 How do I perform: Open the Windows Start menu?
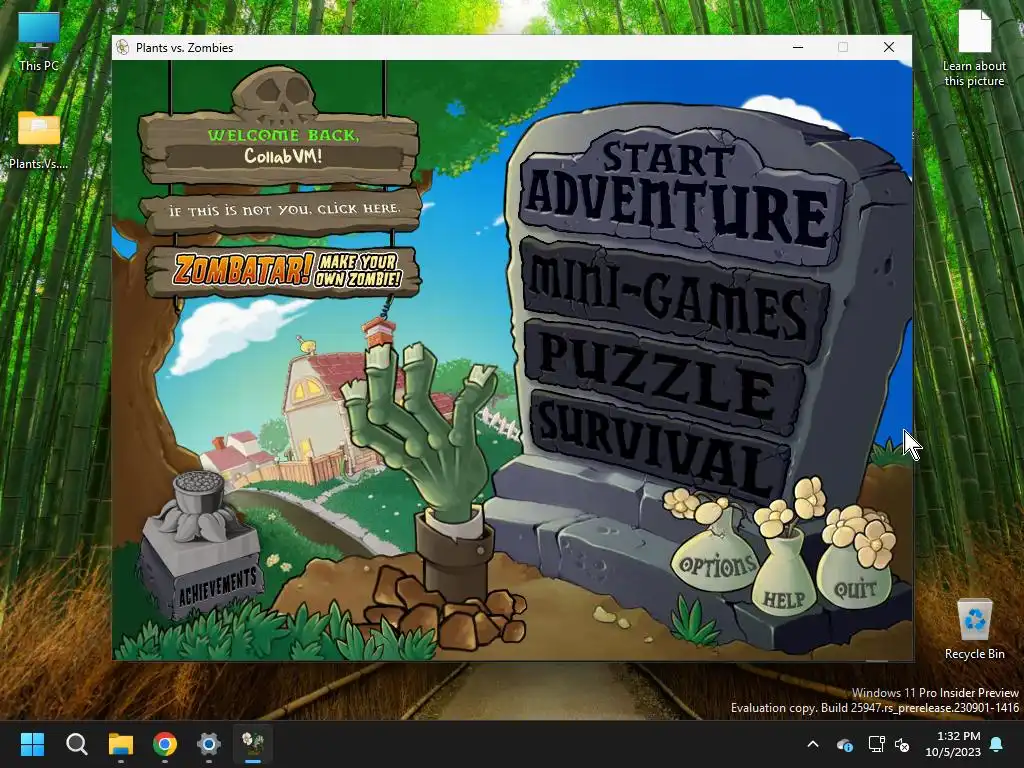33,743
